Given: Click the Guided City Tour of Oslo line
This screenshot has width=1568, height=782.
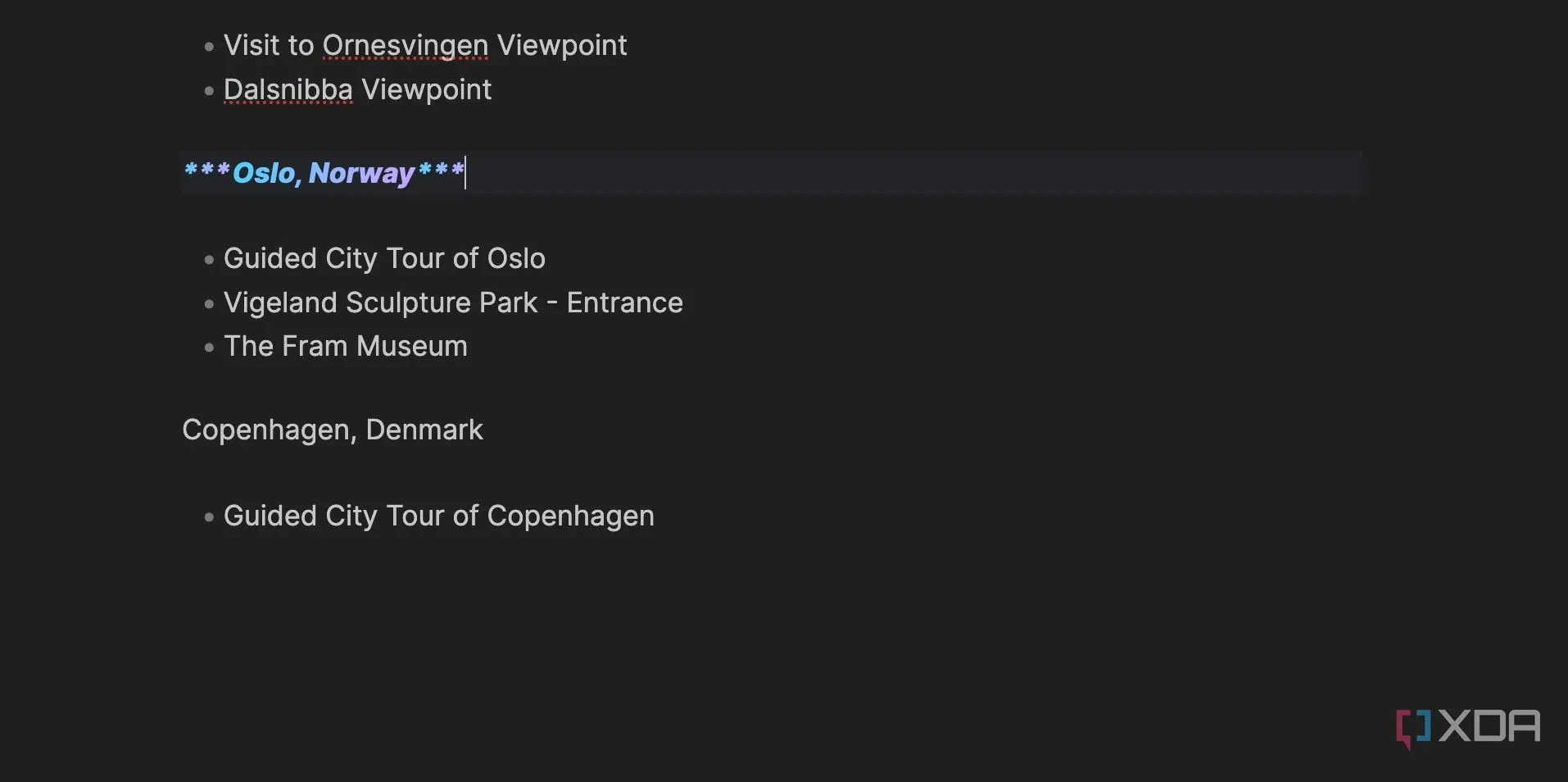Looking at the screenshot, I should click(384, 258).
